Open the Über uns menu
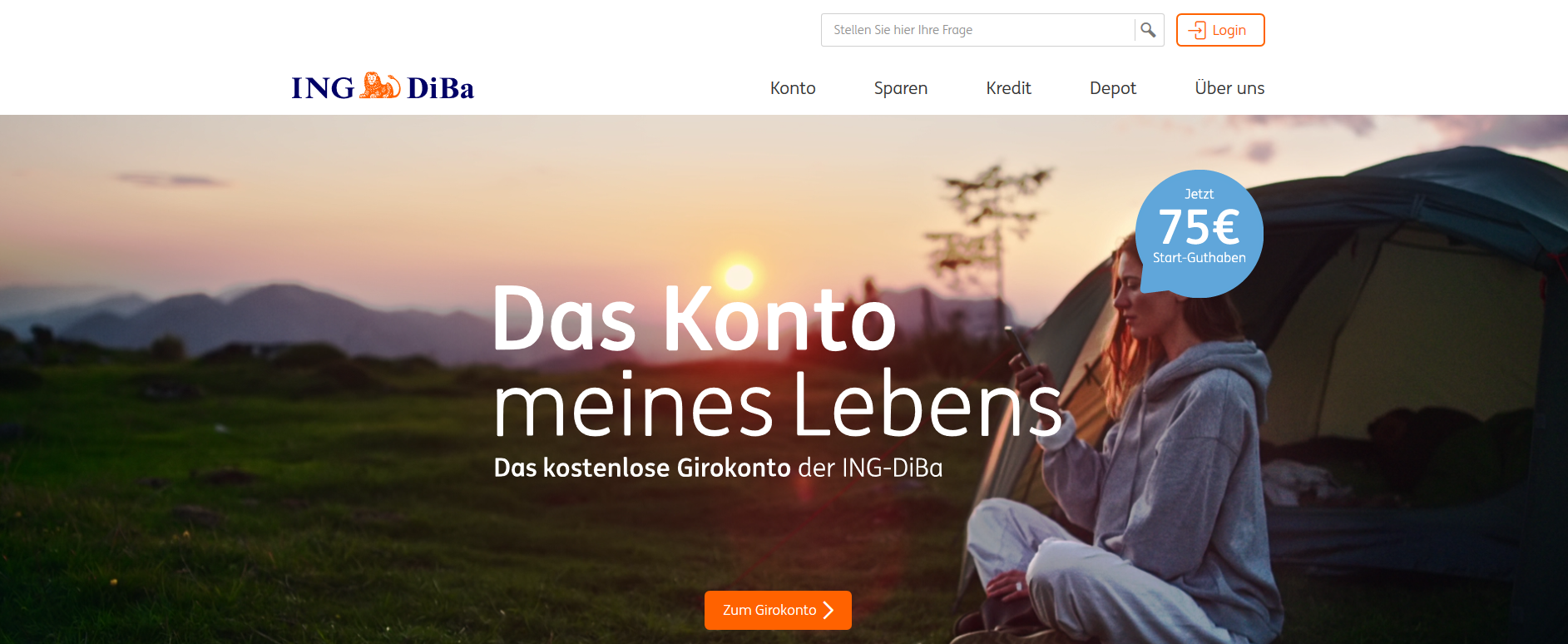The height and width of the screenshot is (644, 1568). point(1229,87)
